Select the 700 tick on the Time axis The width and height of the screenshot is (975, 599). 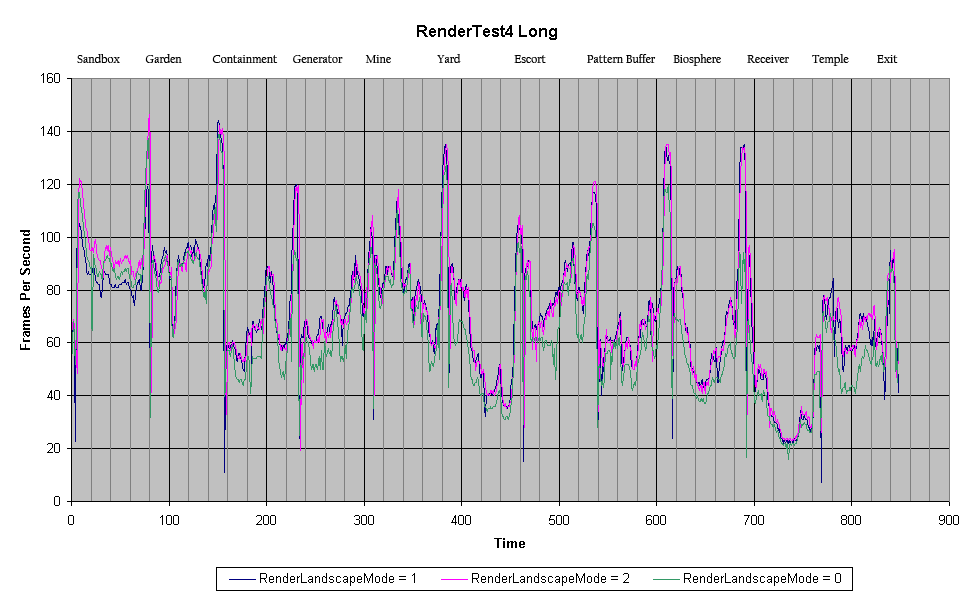pyautogui.click(x=754, y=521)
